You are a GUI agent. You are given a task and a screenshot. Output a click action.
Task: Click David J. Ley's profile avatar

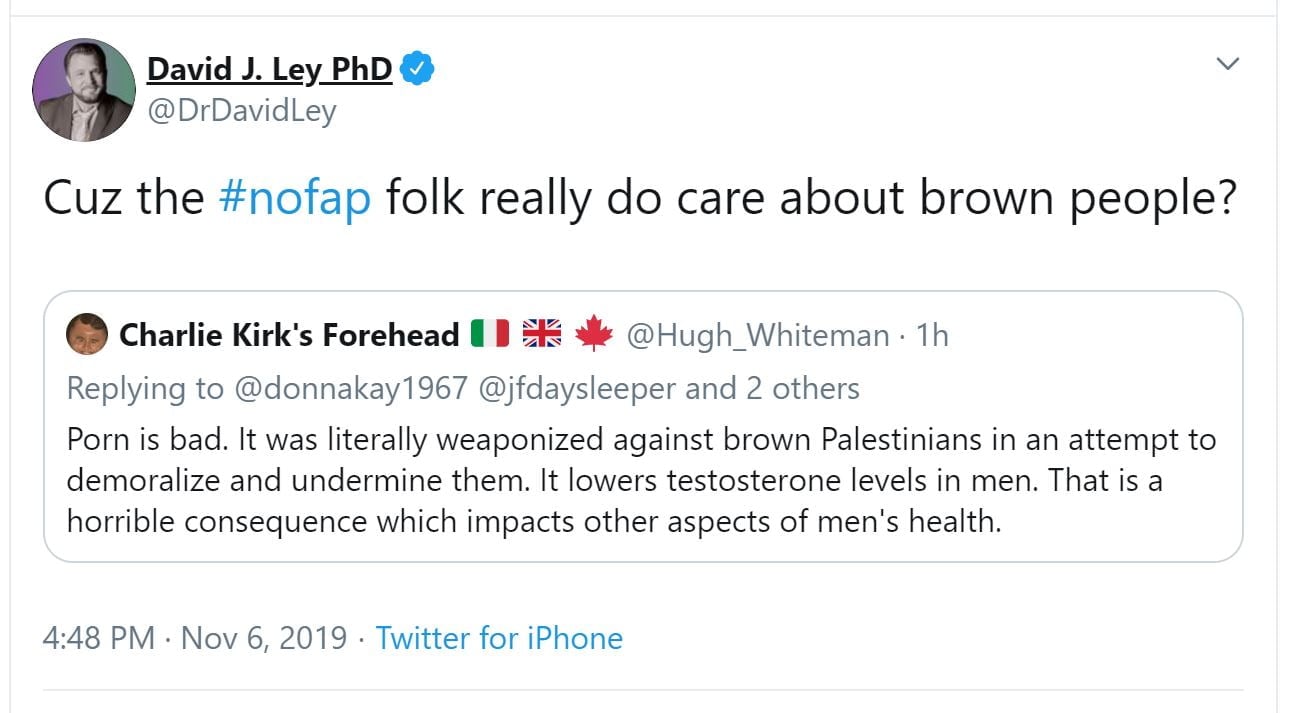point(84,90)
